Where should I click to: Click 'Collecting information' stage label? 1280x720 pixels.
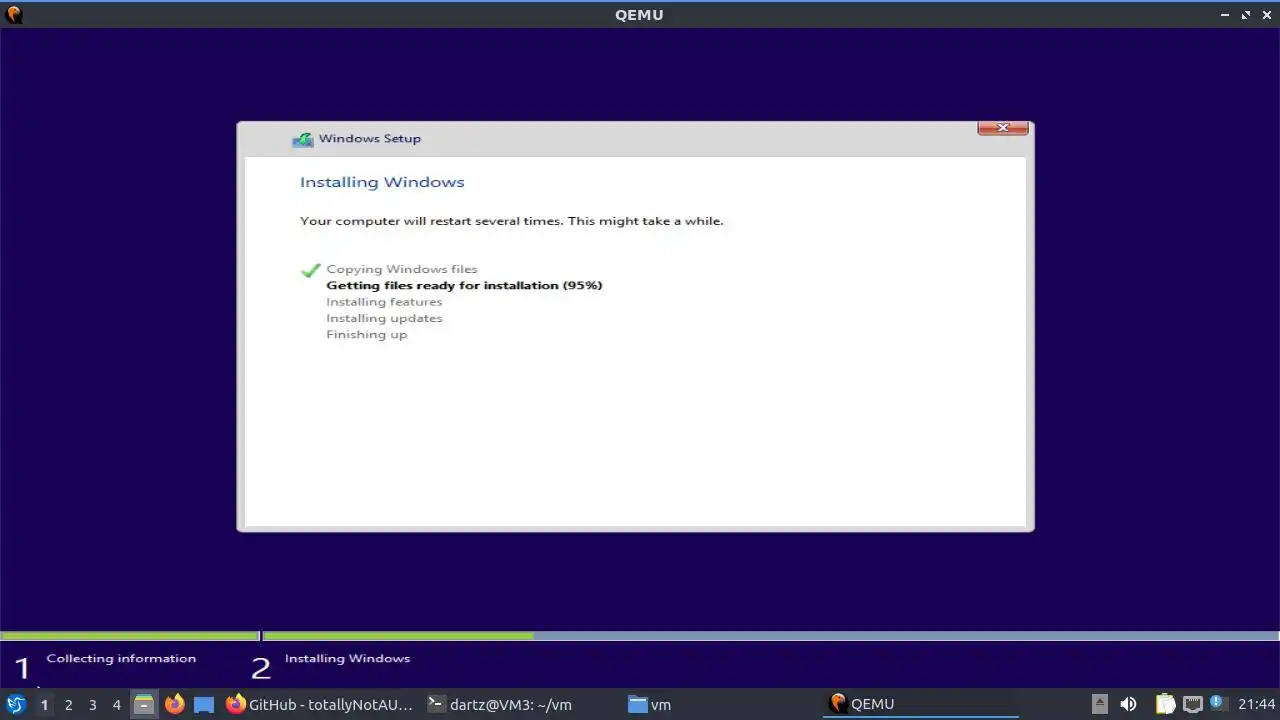pos(121,658)
